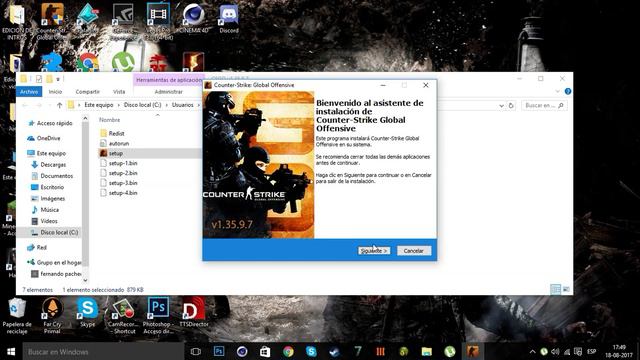The height and width of the screenshot is (360, 640).
Task: Click 'Usuarios' in the address breadcrumb
Action: click(182, 105)
